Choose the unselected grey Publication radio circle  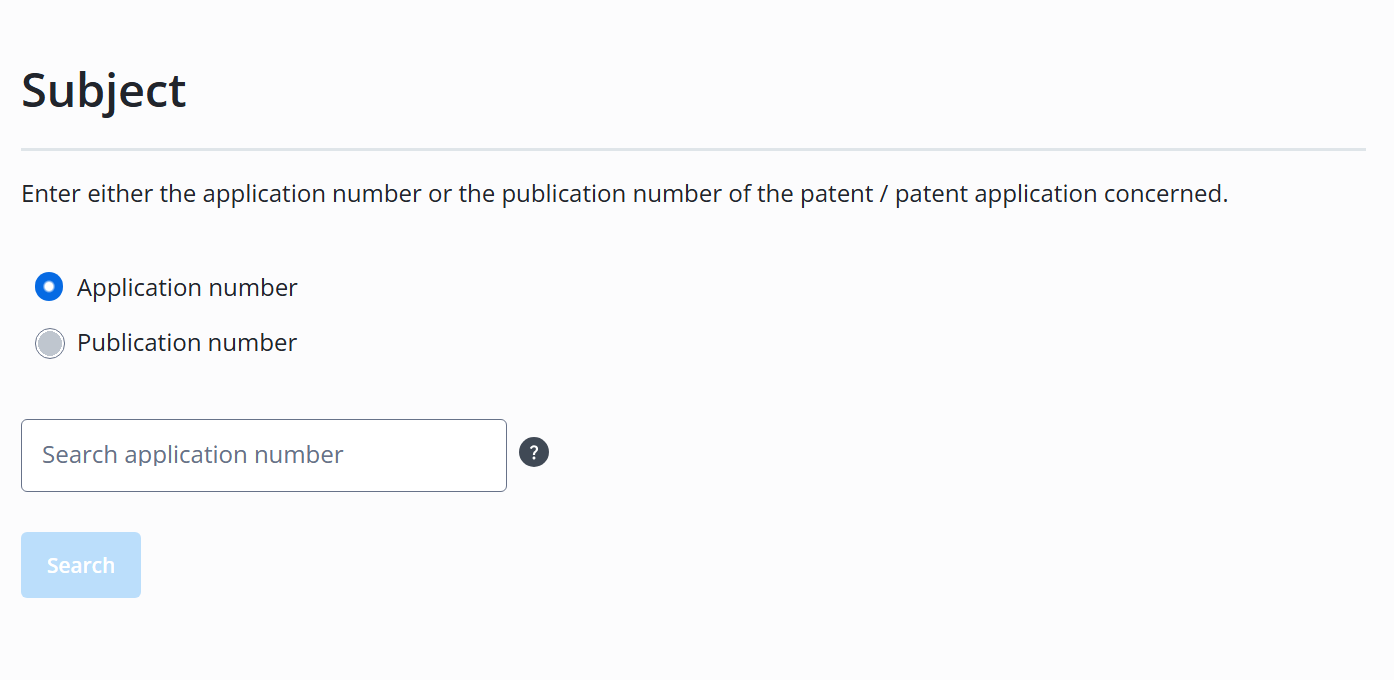pyautogui.click(x=49, y=343)
